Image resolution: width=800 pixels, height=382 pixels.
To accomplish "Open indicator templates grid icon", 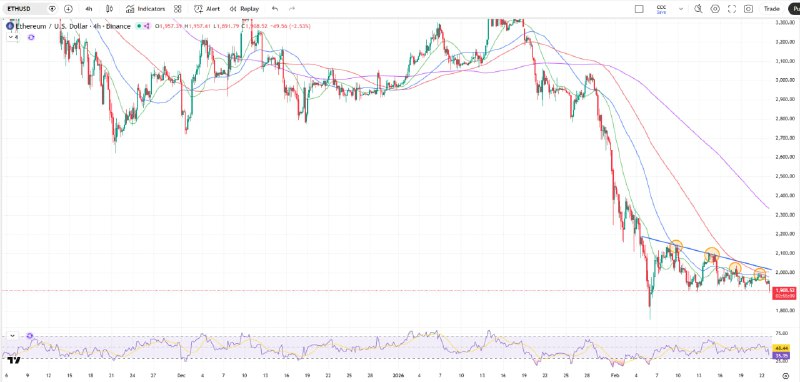I will [x=178, y=9].
